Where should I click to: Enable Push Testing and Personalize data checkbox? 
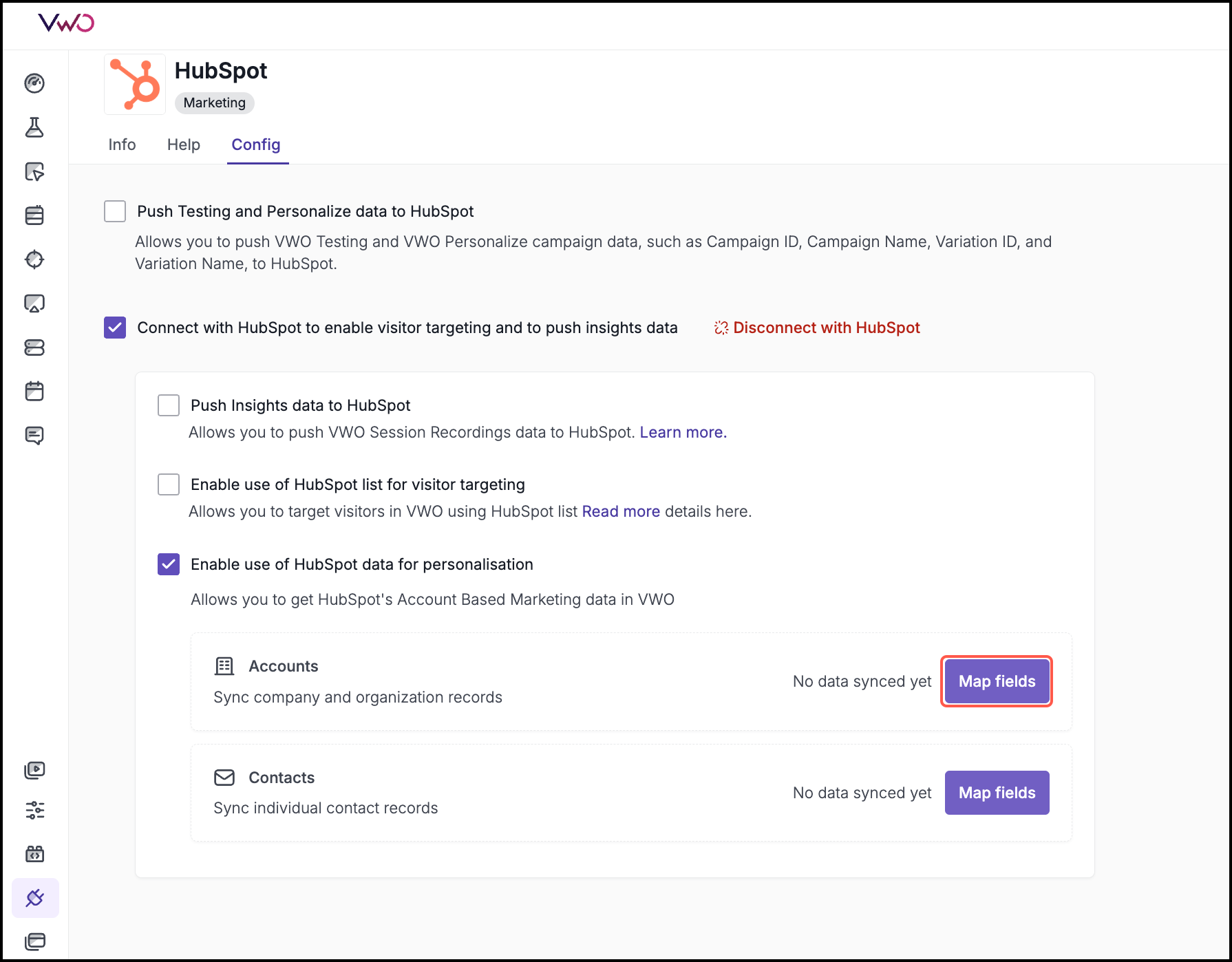pos(115,211)
